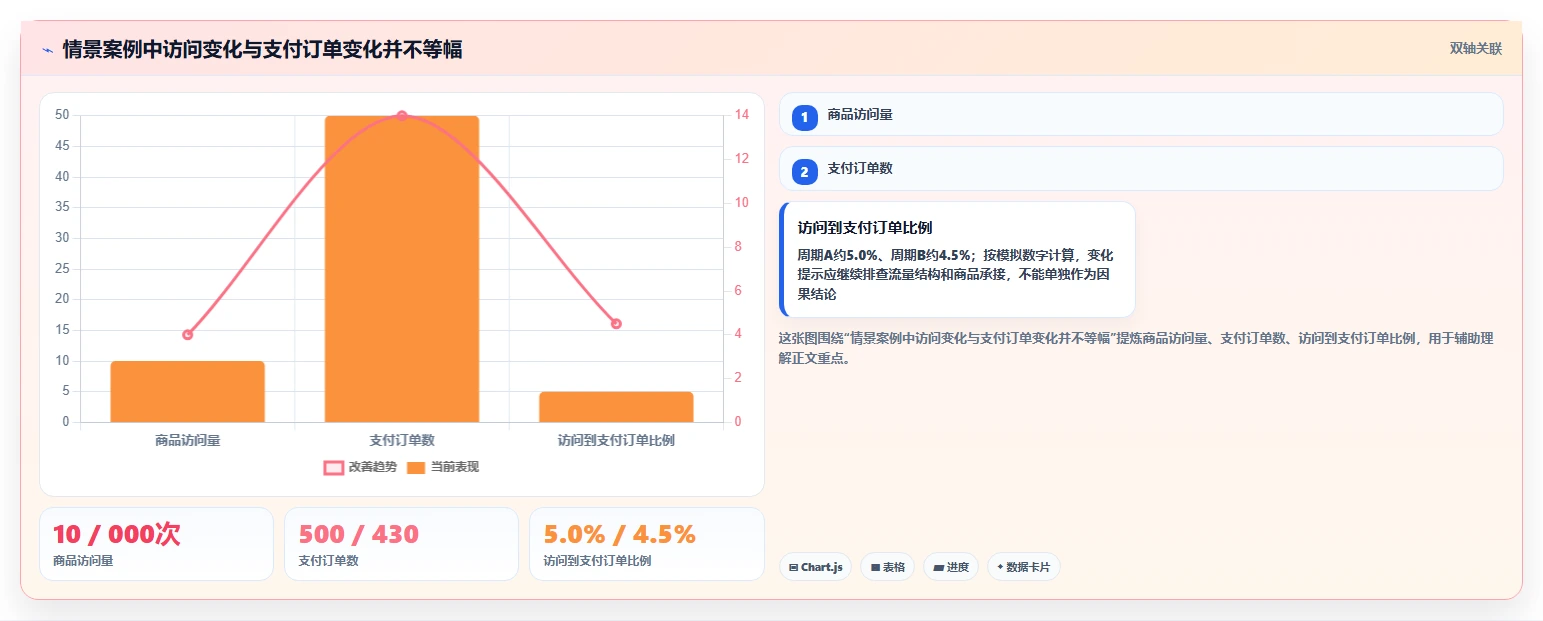1543x621 pixels.
Task: Click the icon in the 数据卡片 chip
Action: point(1000,567)
